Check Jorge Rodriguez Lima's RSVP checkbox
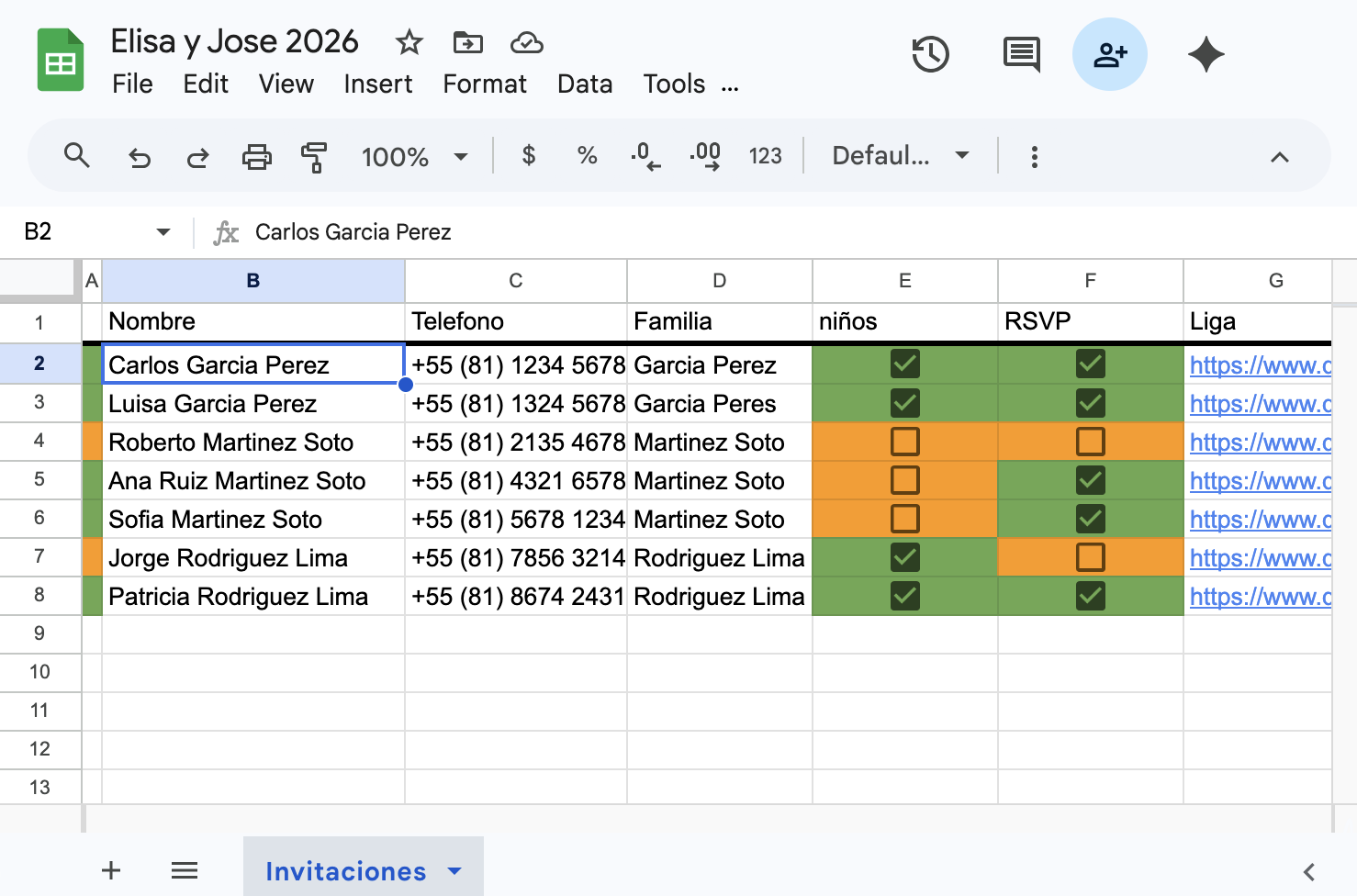 click(x=1090, y=557)
